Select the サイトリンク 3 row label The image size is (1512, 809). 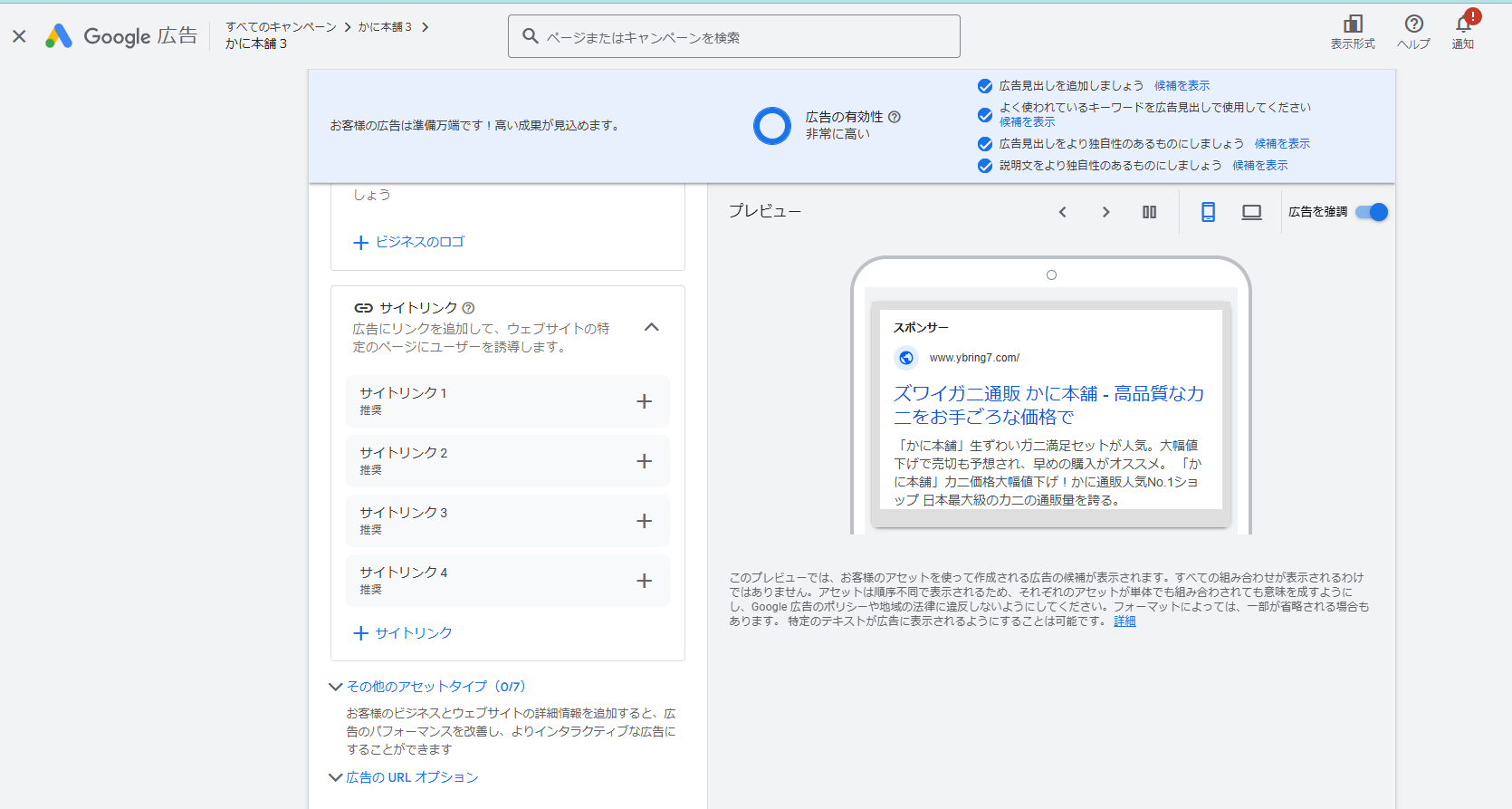point(403,513)
